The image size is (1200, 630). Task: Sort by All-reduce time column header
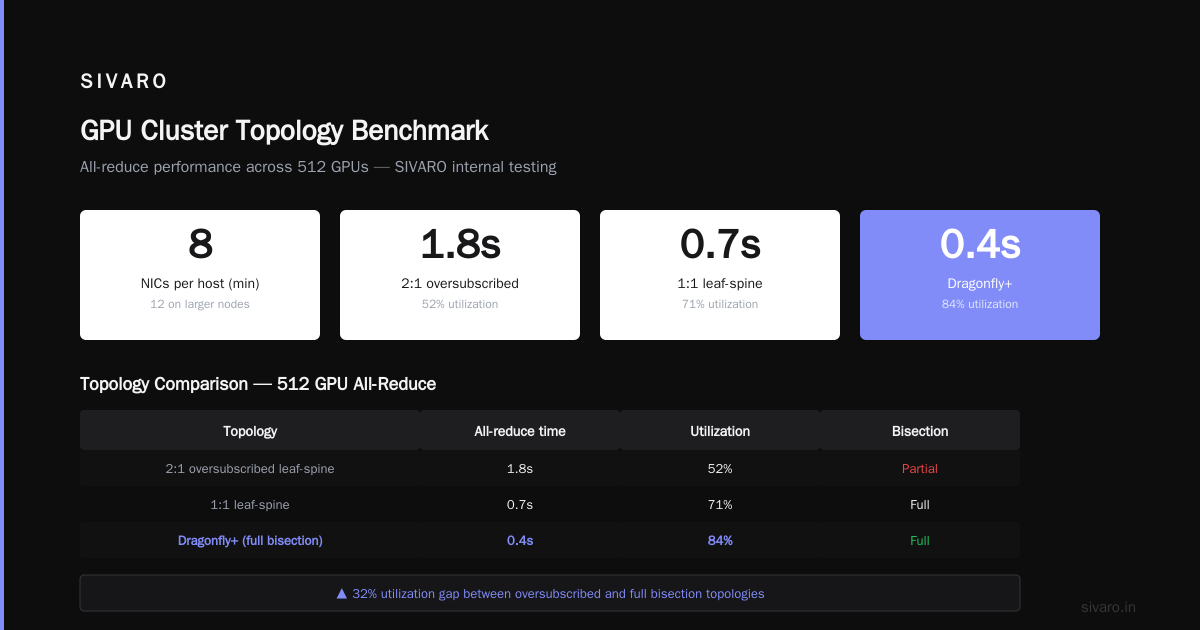[x=520, y=431]
